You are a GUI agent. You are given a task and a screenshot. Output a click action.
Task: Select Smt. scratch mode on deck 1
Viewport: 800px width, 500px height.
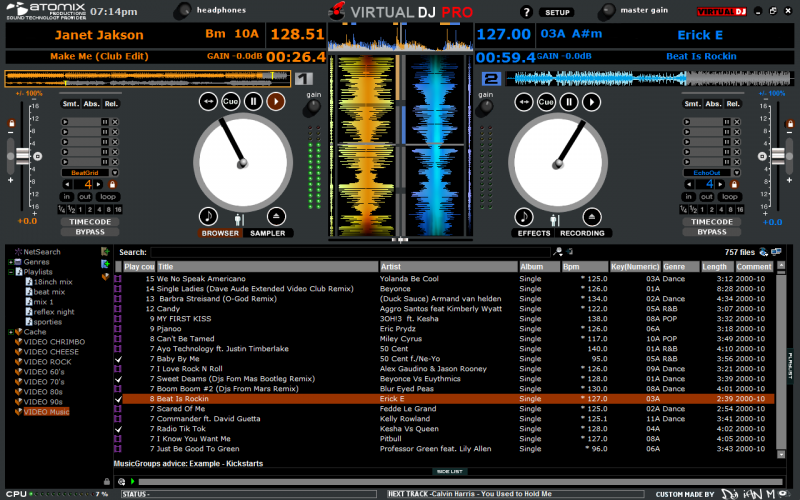click(70, 104)
